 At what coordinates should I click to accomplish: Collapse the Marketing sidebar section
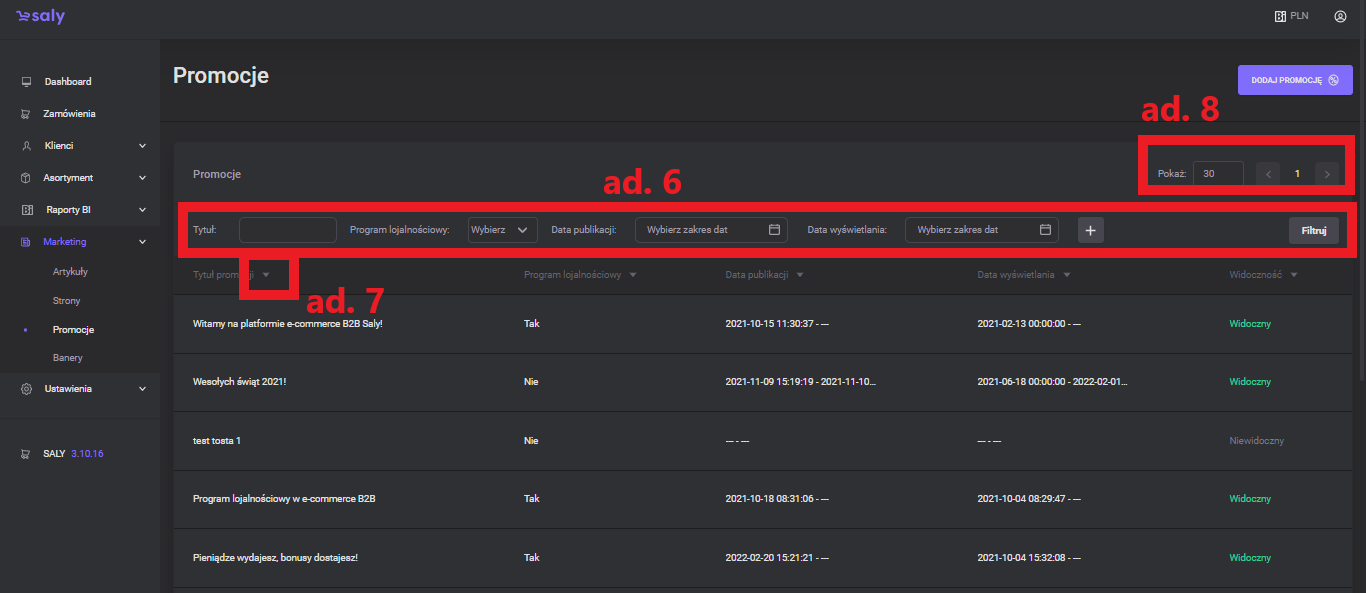pos(142,242)
